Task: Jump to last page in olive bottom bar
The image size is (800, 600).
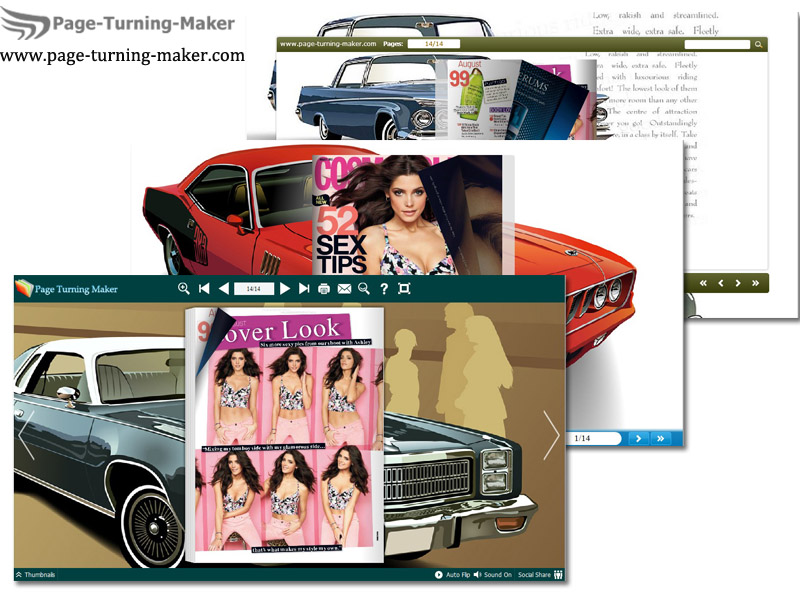Action: [756, 283]
